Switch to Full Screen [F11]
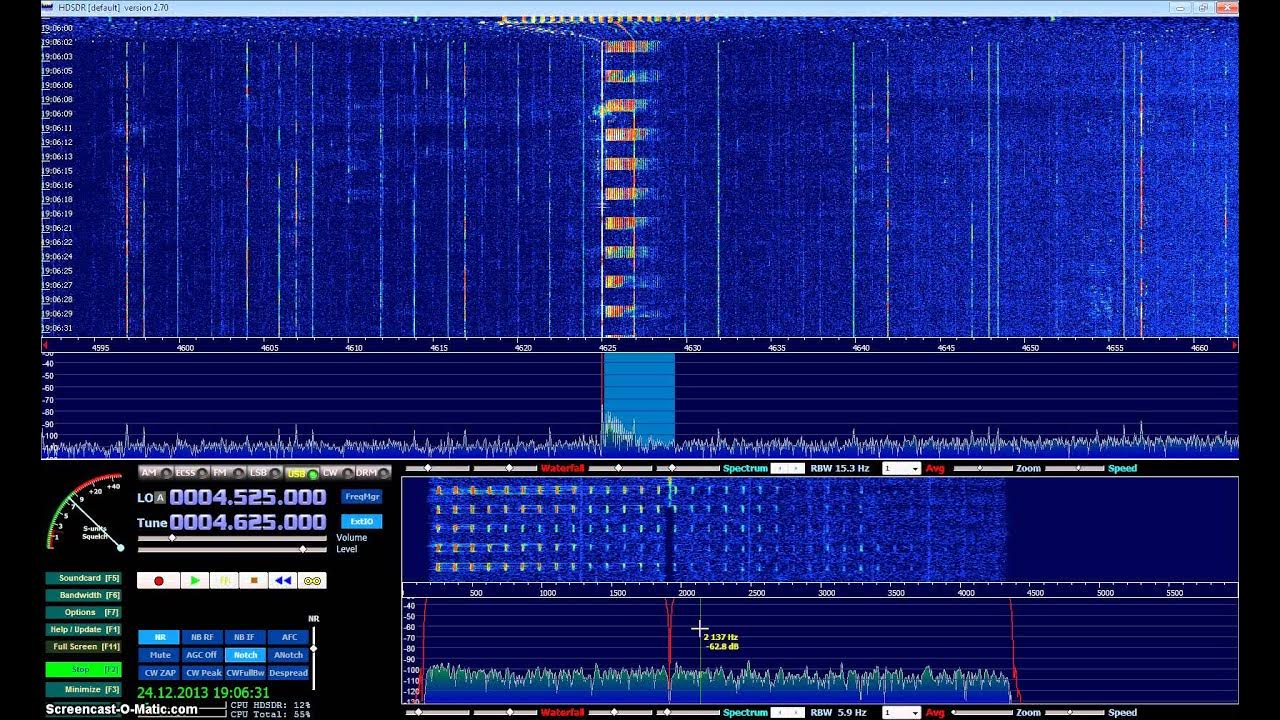This screenshot has width=1280, height=720. click(83, 647)
